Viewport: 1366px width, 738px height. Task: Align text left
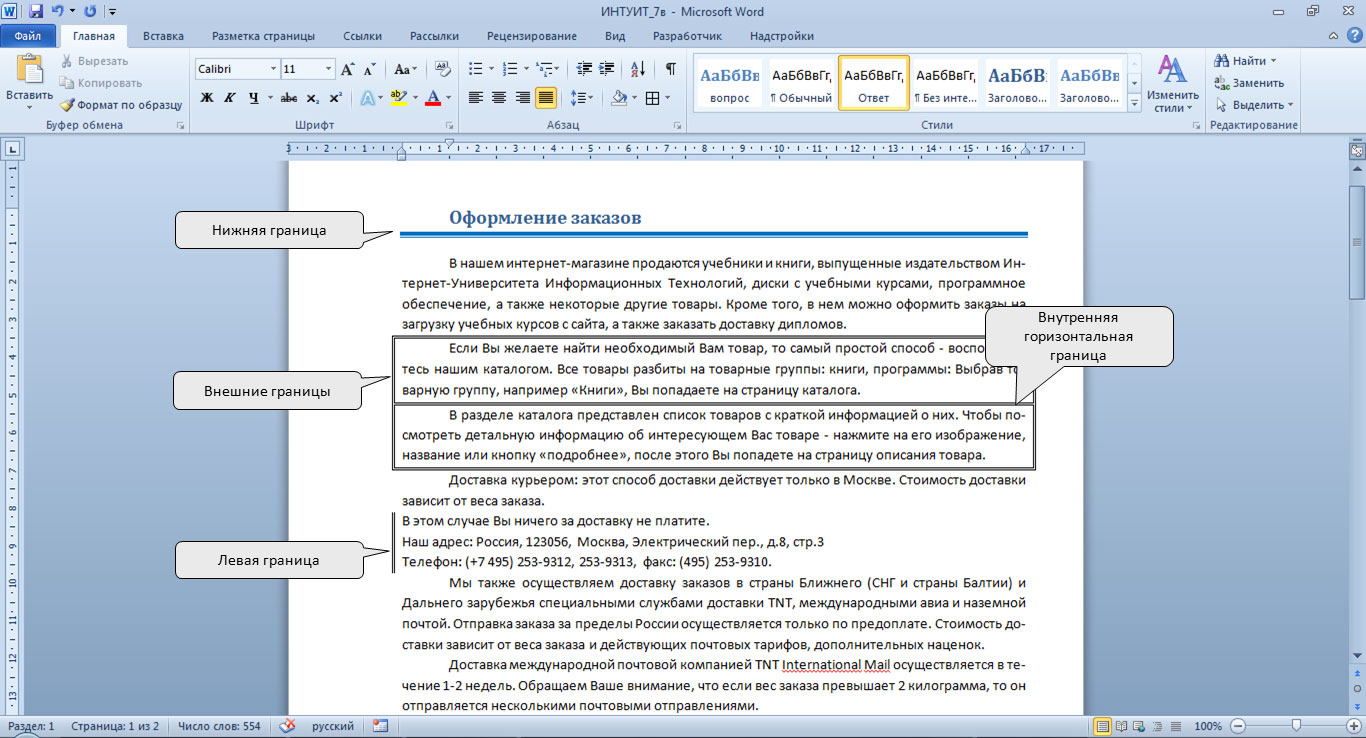coord(475,98)
